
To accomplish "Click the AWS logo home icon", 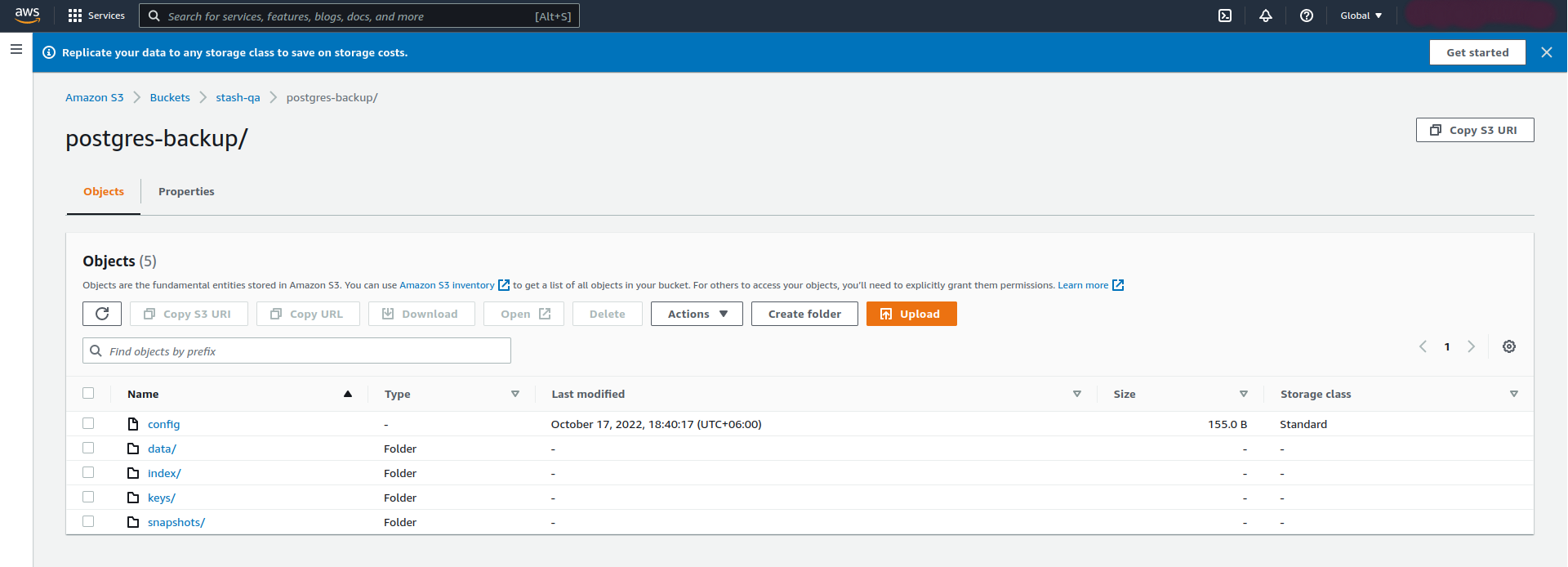I will 27,15.
